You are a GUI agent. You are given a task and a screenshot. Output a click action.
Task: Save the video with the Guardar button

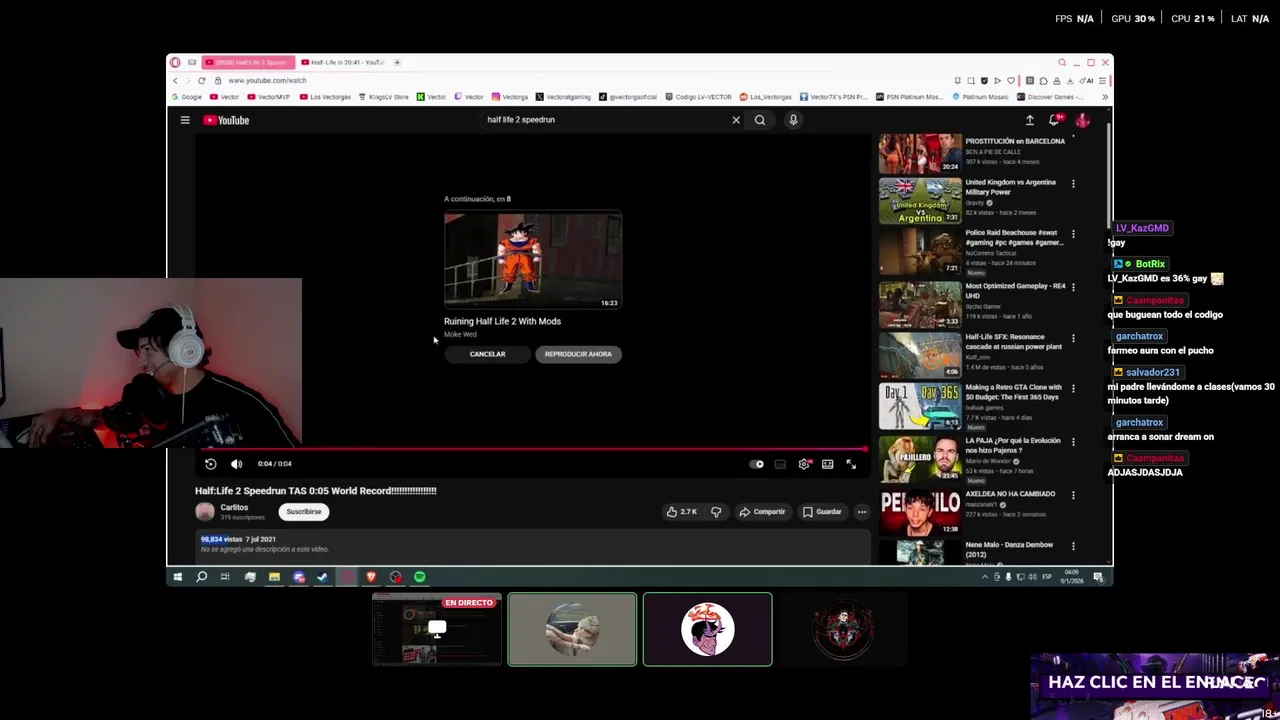822,512
